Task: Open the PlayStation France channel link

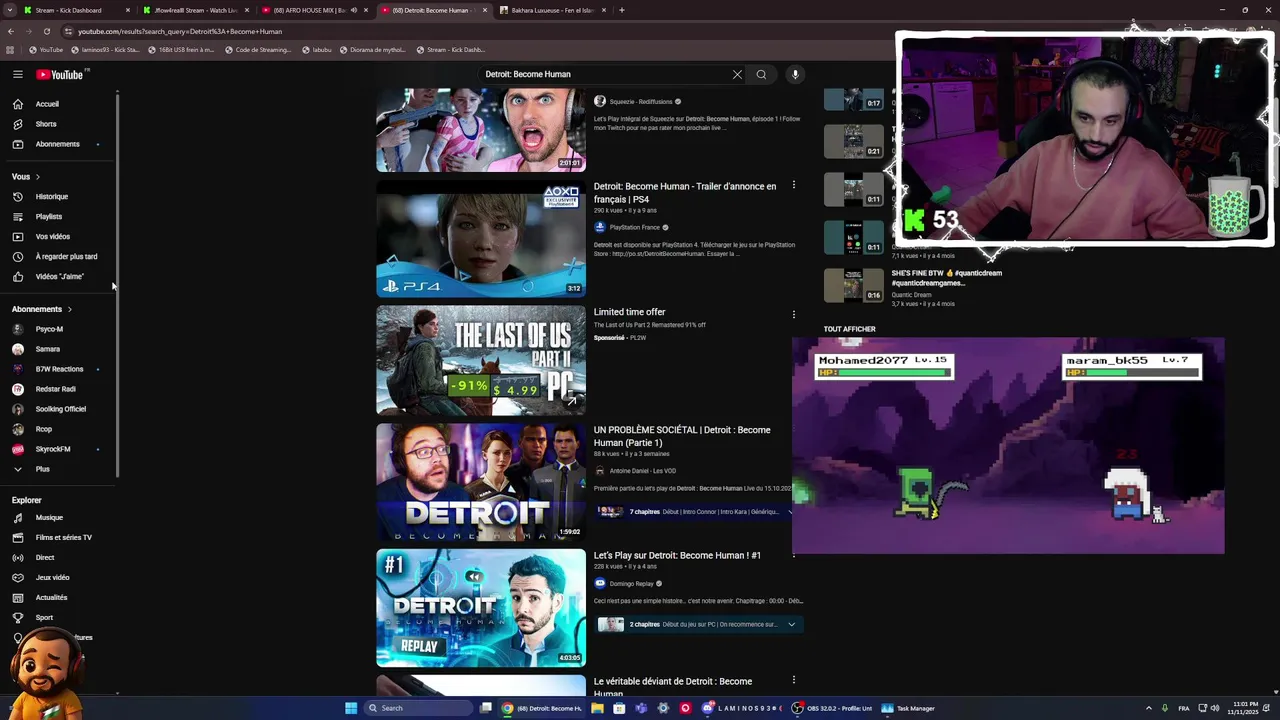Action: pos(633,227)
